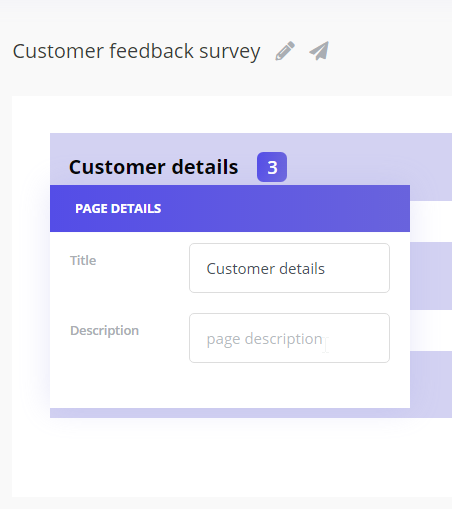Focus the Description input field
Screen dimensions: 452x509
(289, 338)
